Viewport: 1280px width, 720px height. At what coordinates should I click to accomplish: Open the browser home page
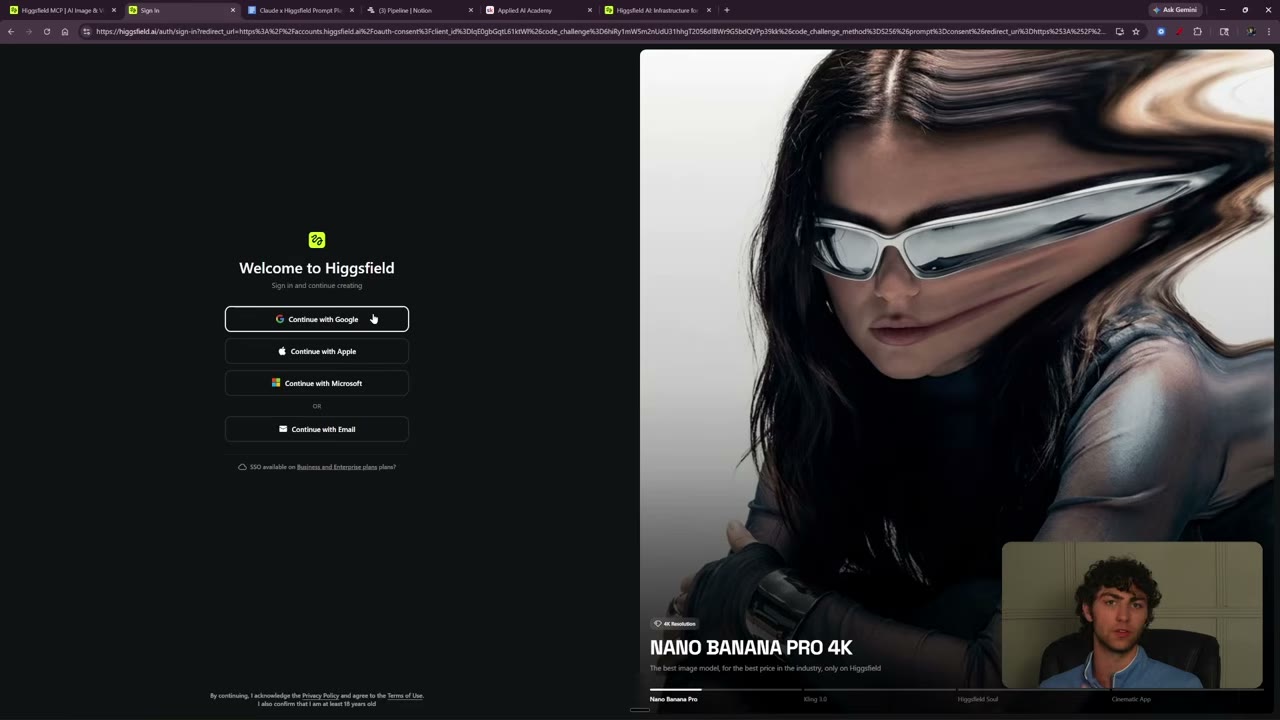tap(65, 31)
